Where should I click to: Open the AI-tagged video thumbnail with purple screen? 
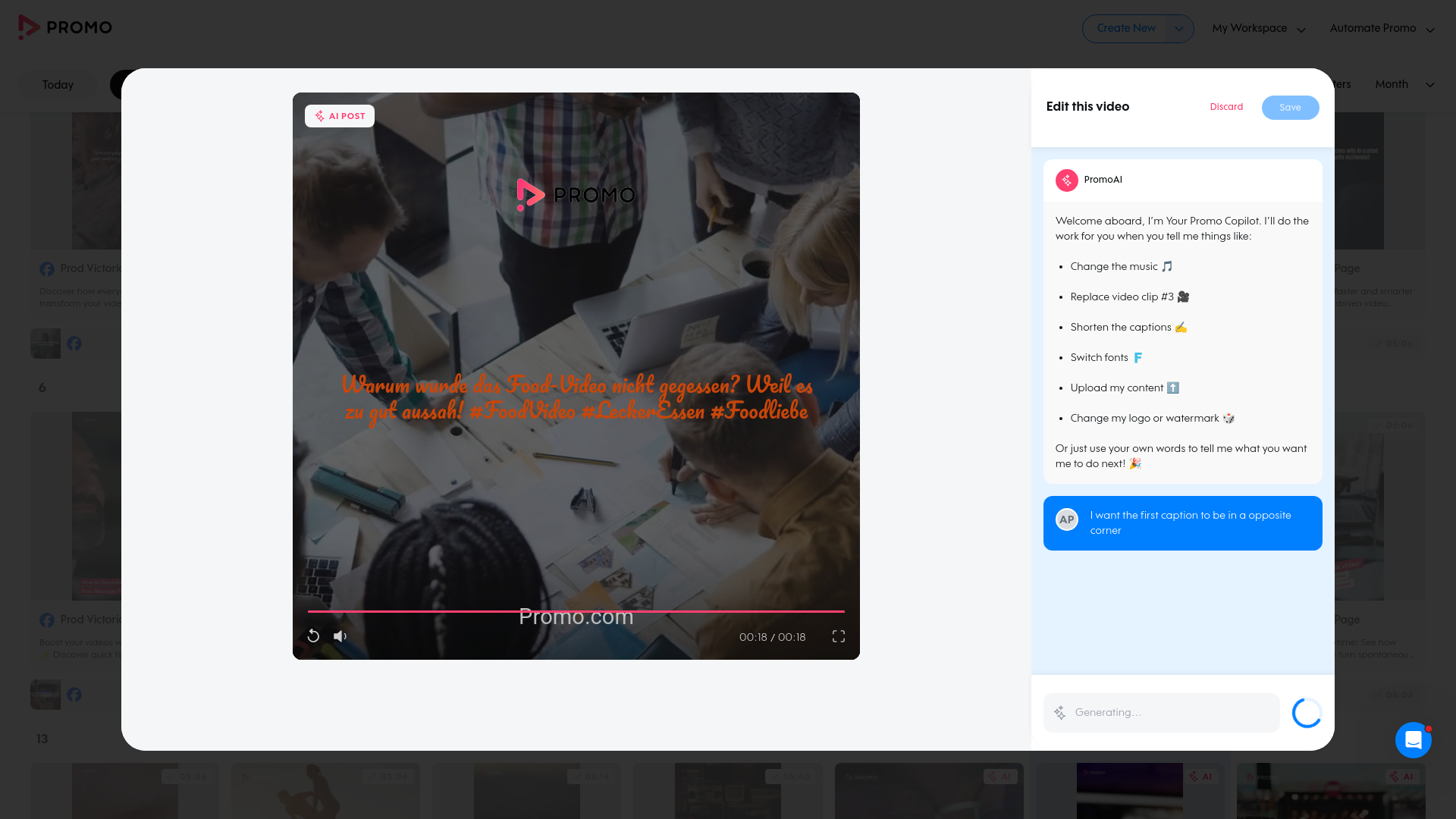(1129, 791)
